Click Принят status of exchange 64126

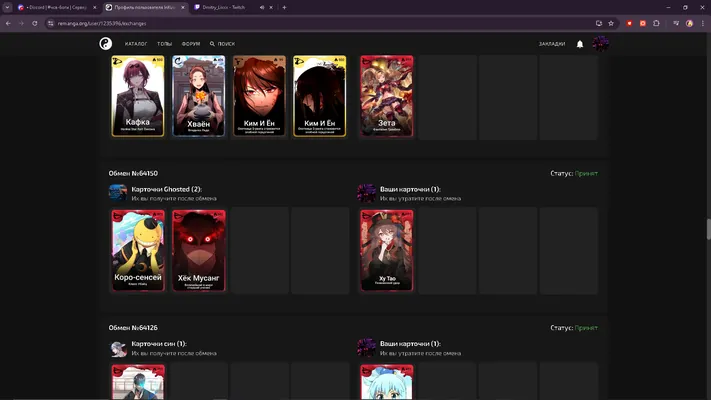586,327
